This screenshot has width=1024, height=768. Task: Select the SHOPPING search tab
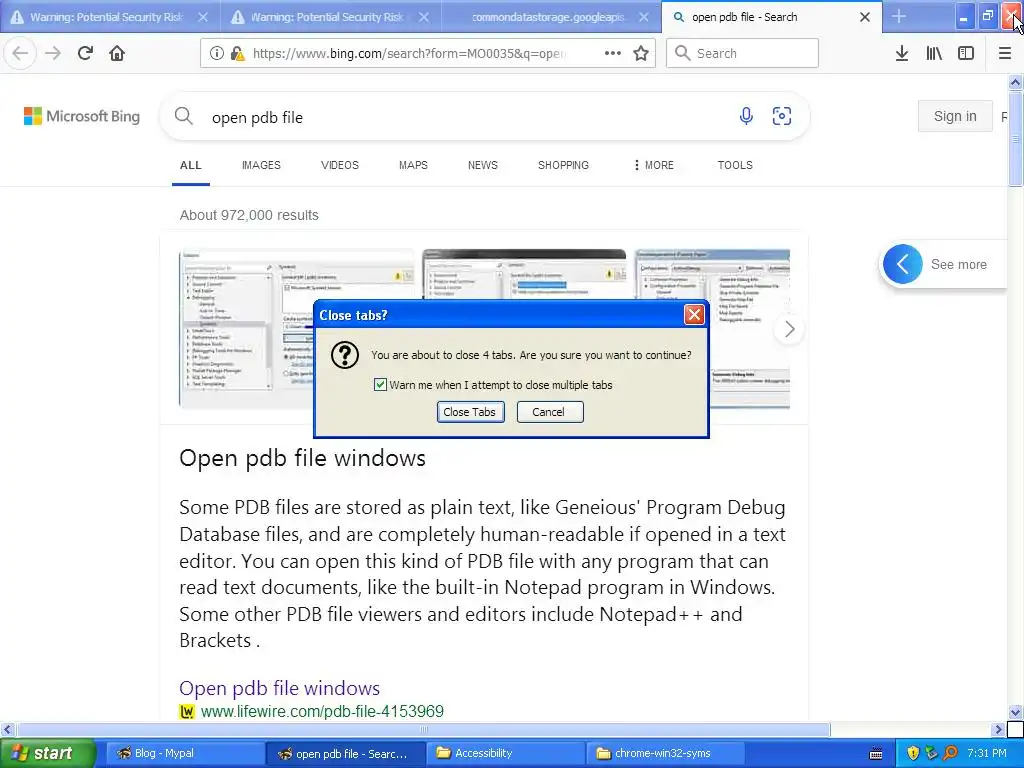pos(564,165)
